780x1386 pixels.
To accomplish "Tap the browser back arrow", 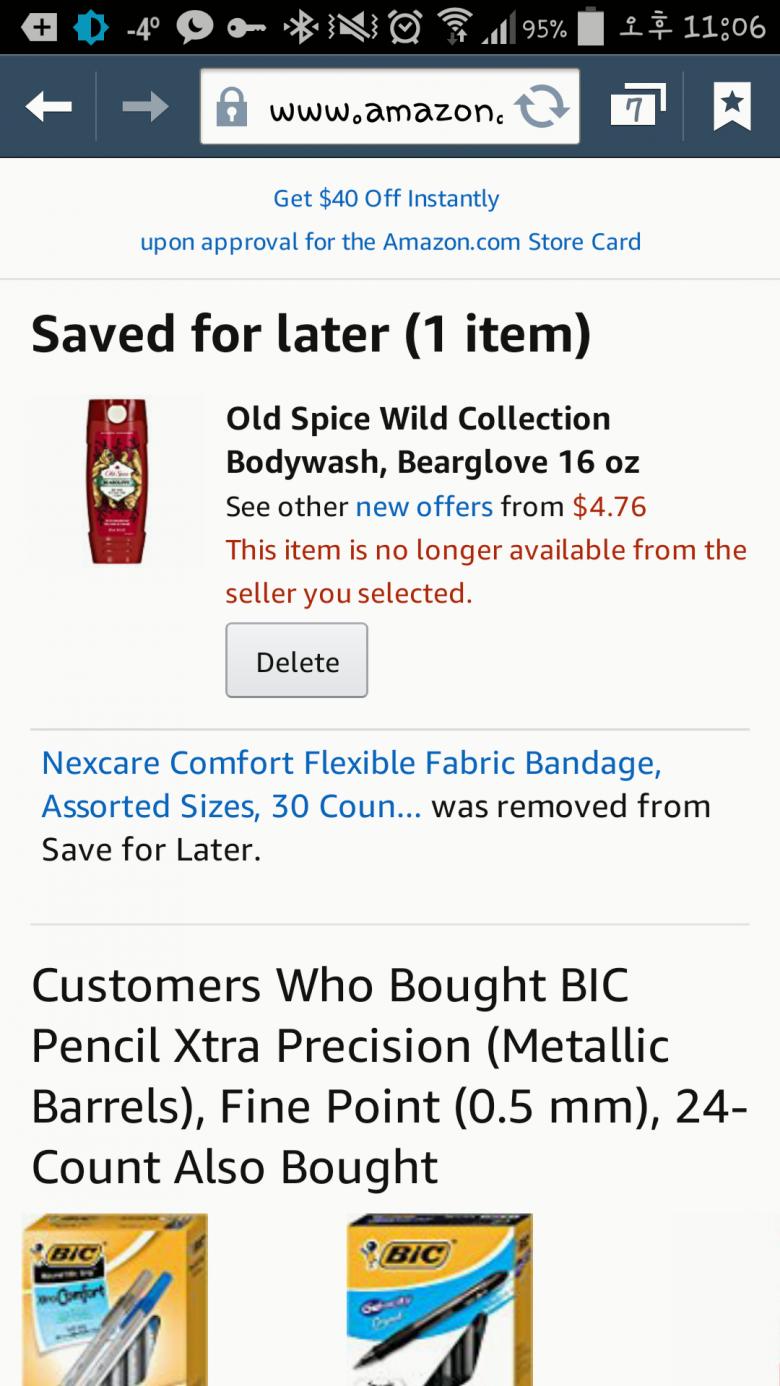I will [48, 106].
